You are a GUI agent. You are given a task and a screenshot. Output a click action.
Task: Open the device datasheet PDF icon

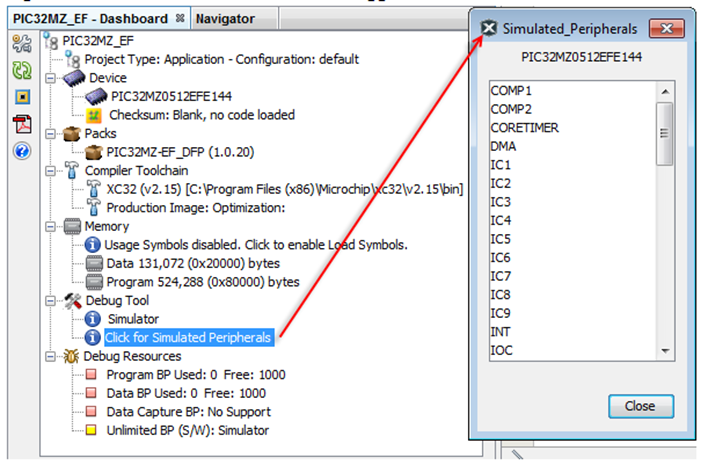pyautogui.click(x=23, y=124)
